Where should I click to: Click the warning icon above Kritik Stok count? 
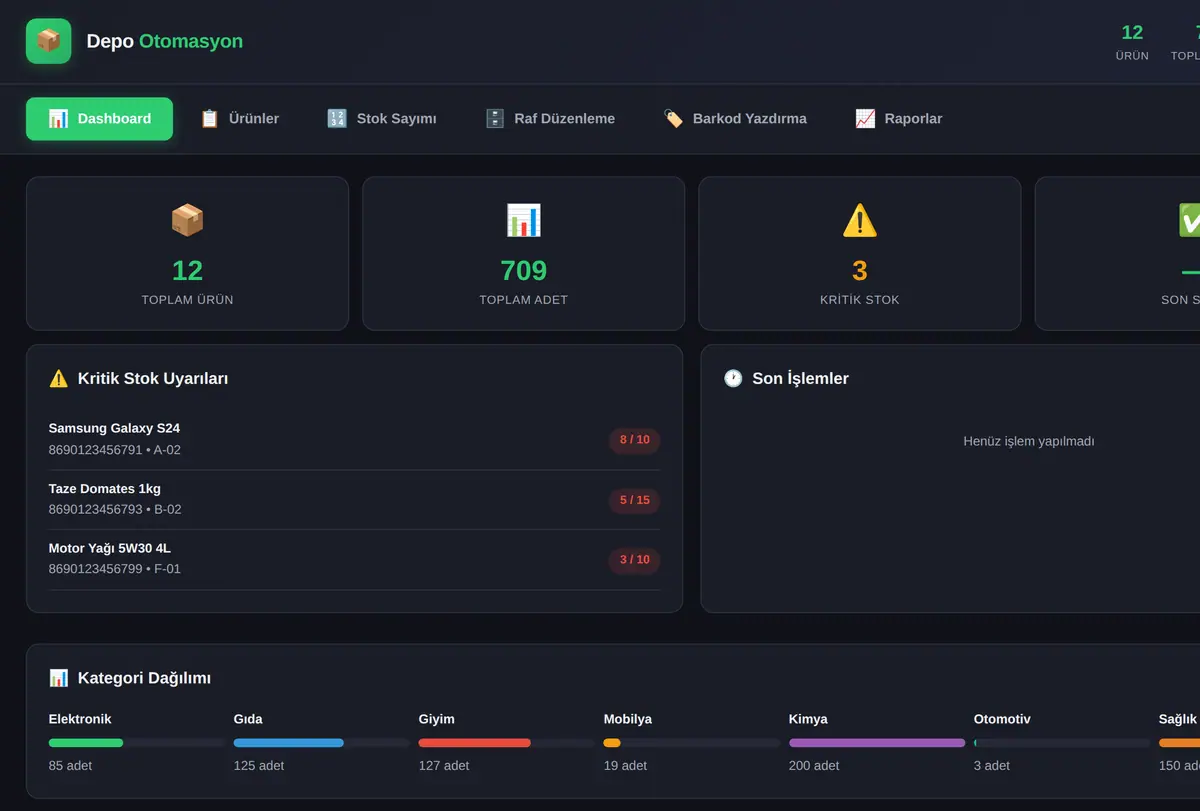click(860, 220)
